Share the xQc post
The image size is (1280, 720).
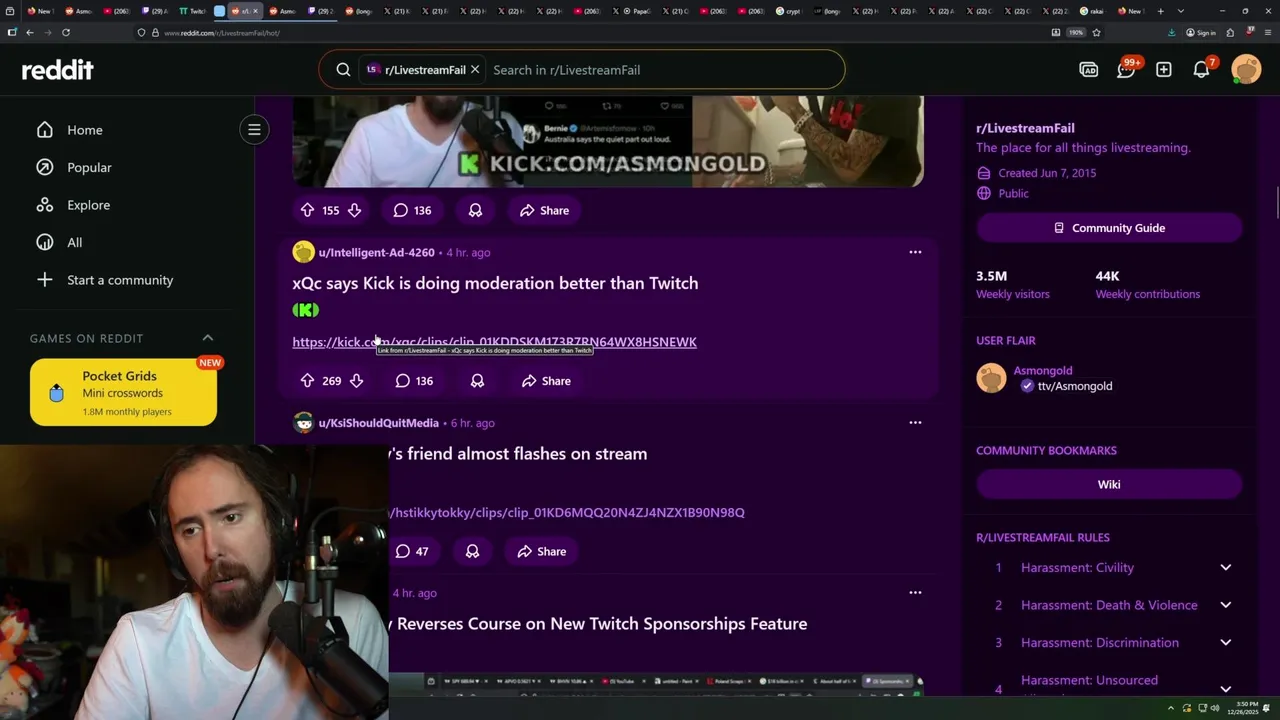click(x=546, y=381)
